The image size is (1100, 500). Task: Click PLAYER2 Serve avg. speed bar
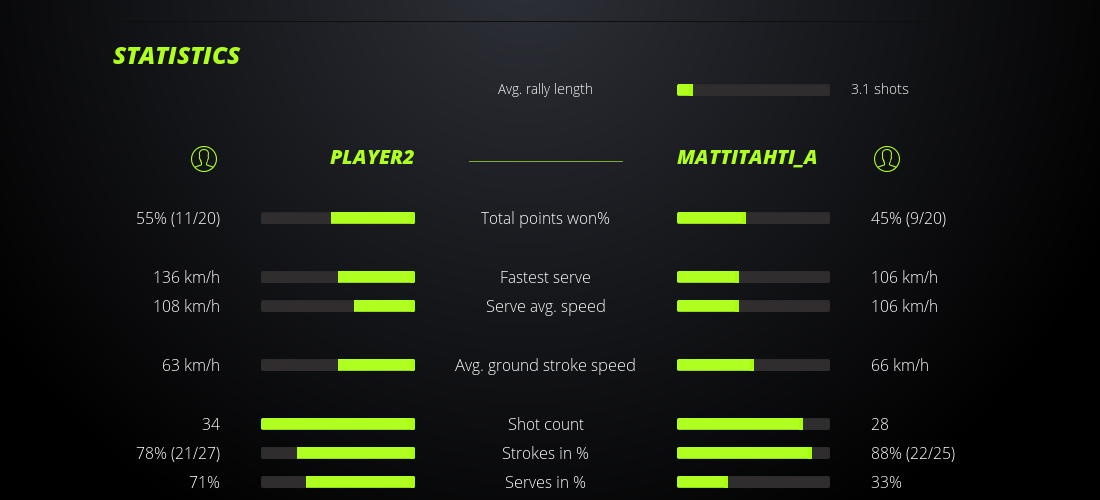pyautogui.click(x=338, y=306)
